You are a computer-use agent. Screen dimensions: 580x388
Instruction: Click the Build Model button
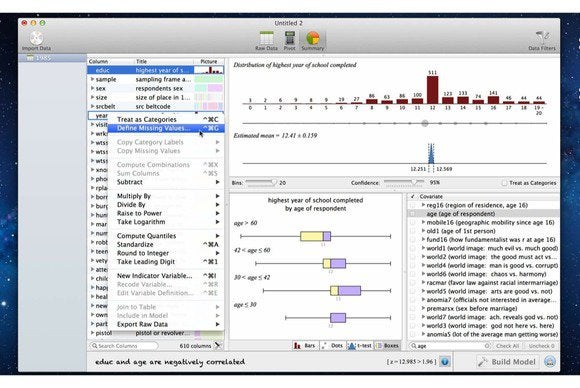pyautogui.click(x=507, y=362)
